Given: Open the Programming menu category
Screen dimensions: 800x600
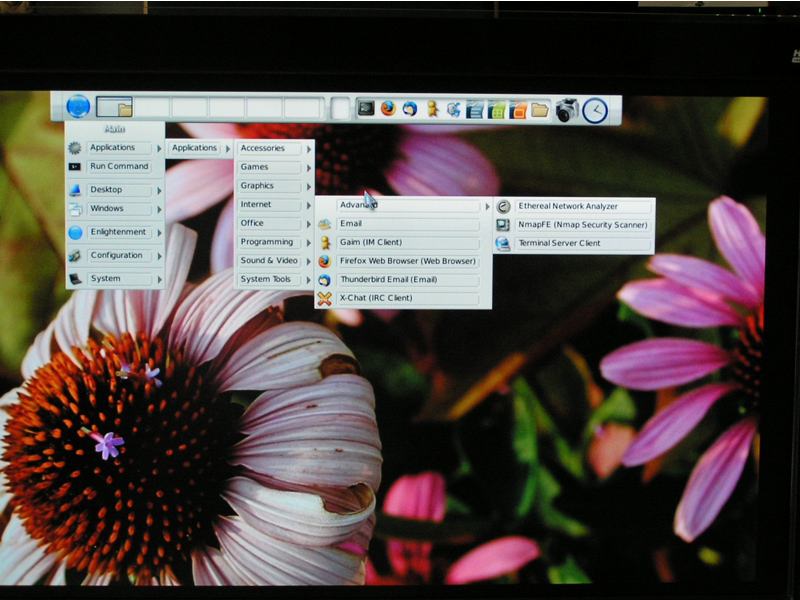Looking at the screenshot, I should pos(274,242).
